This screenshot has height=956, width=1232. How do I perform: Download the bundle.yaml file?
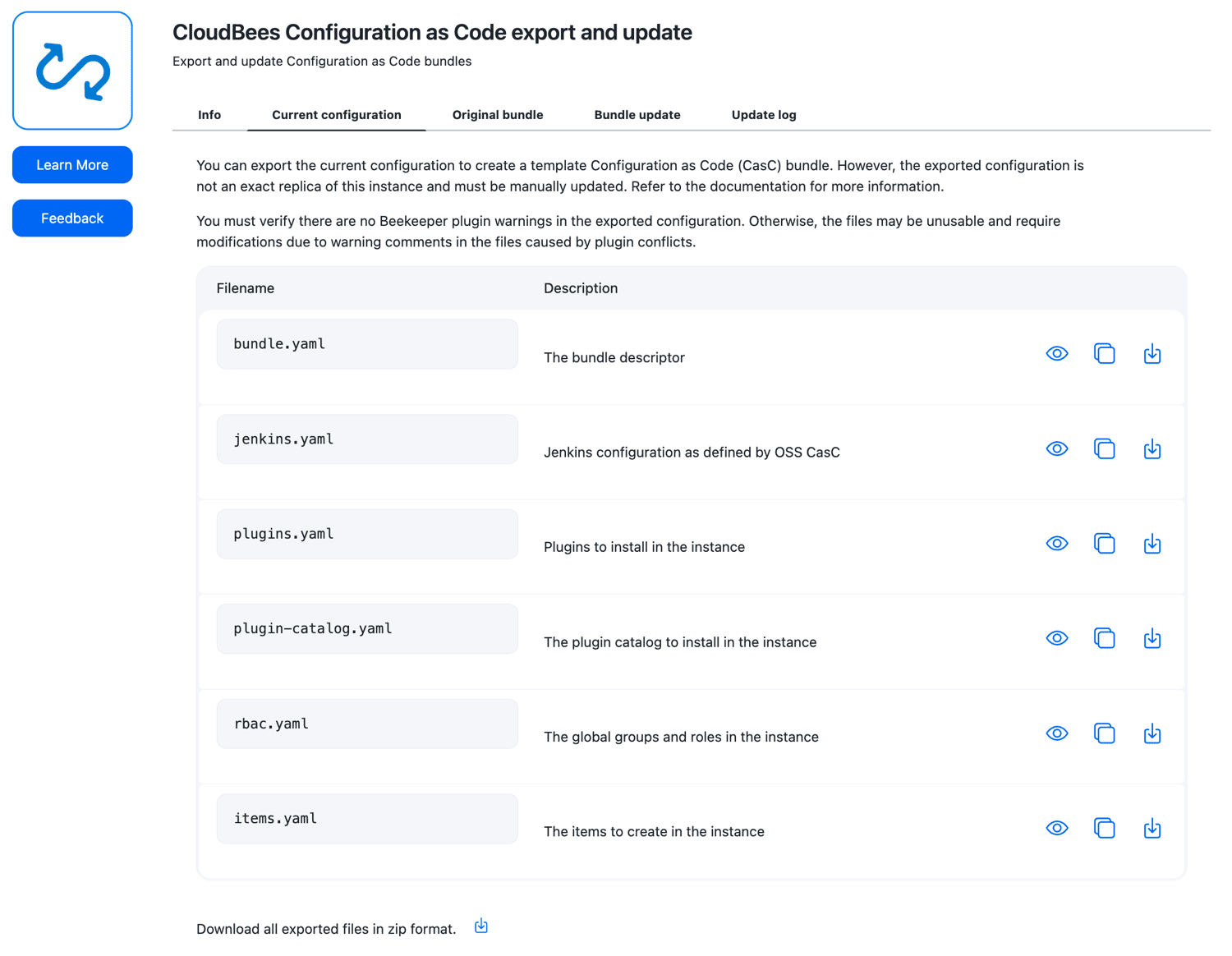[1152, 354]
